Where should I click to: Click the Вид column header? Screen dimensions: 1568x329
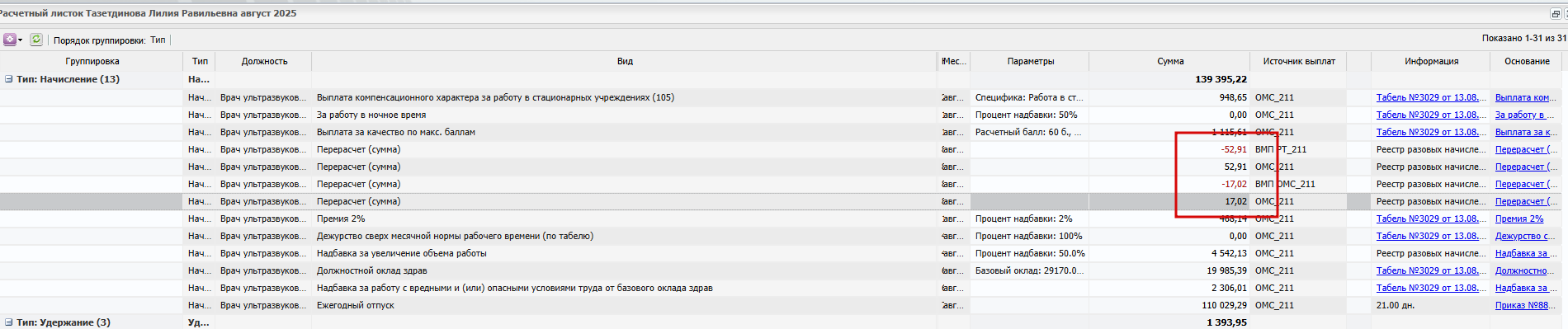(x=625, y=61)
